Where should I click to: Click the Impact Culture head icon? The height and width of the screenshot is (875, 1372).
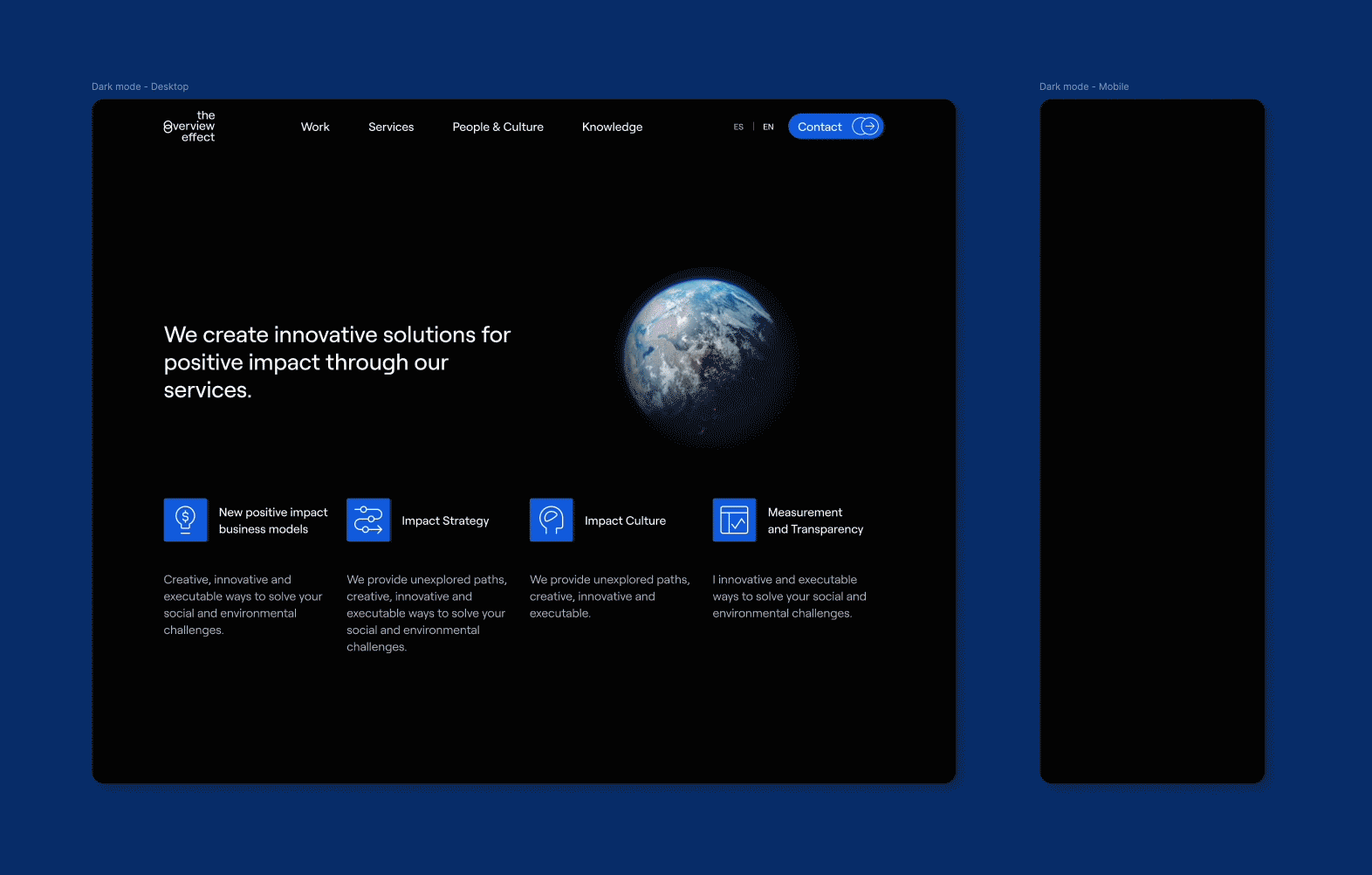pyautogui.click(x=551, y=520)
